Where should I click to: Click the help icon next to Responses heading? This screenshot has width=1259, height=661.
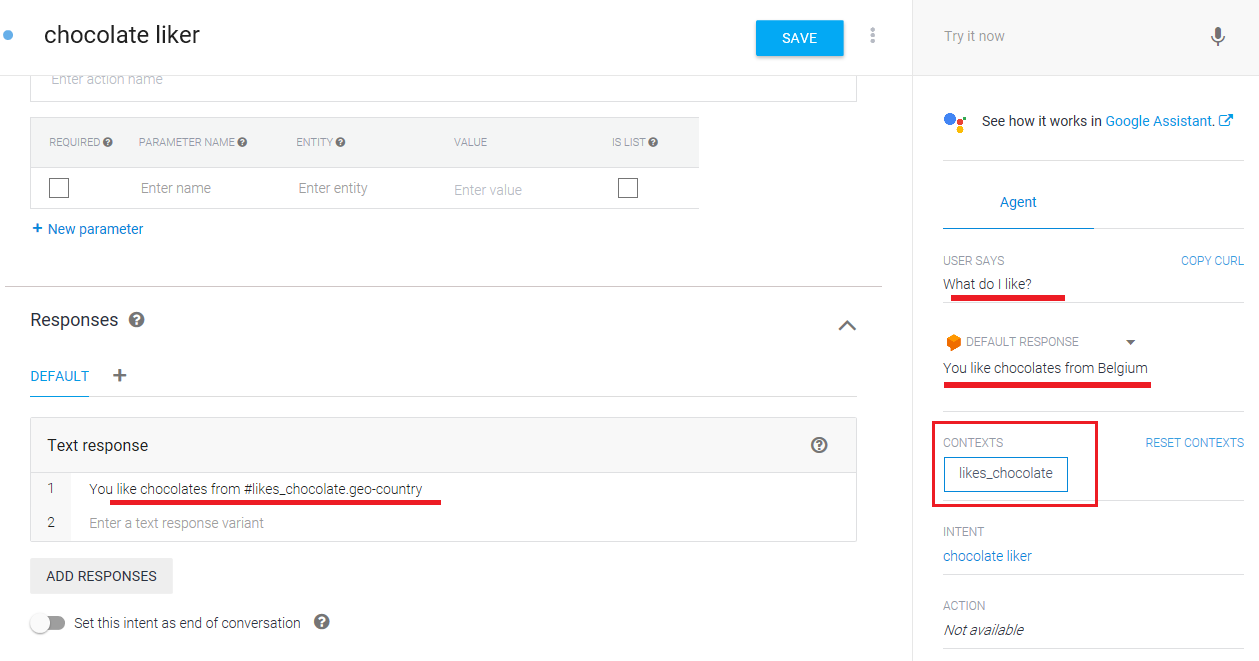(x=137, y=320)
